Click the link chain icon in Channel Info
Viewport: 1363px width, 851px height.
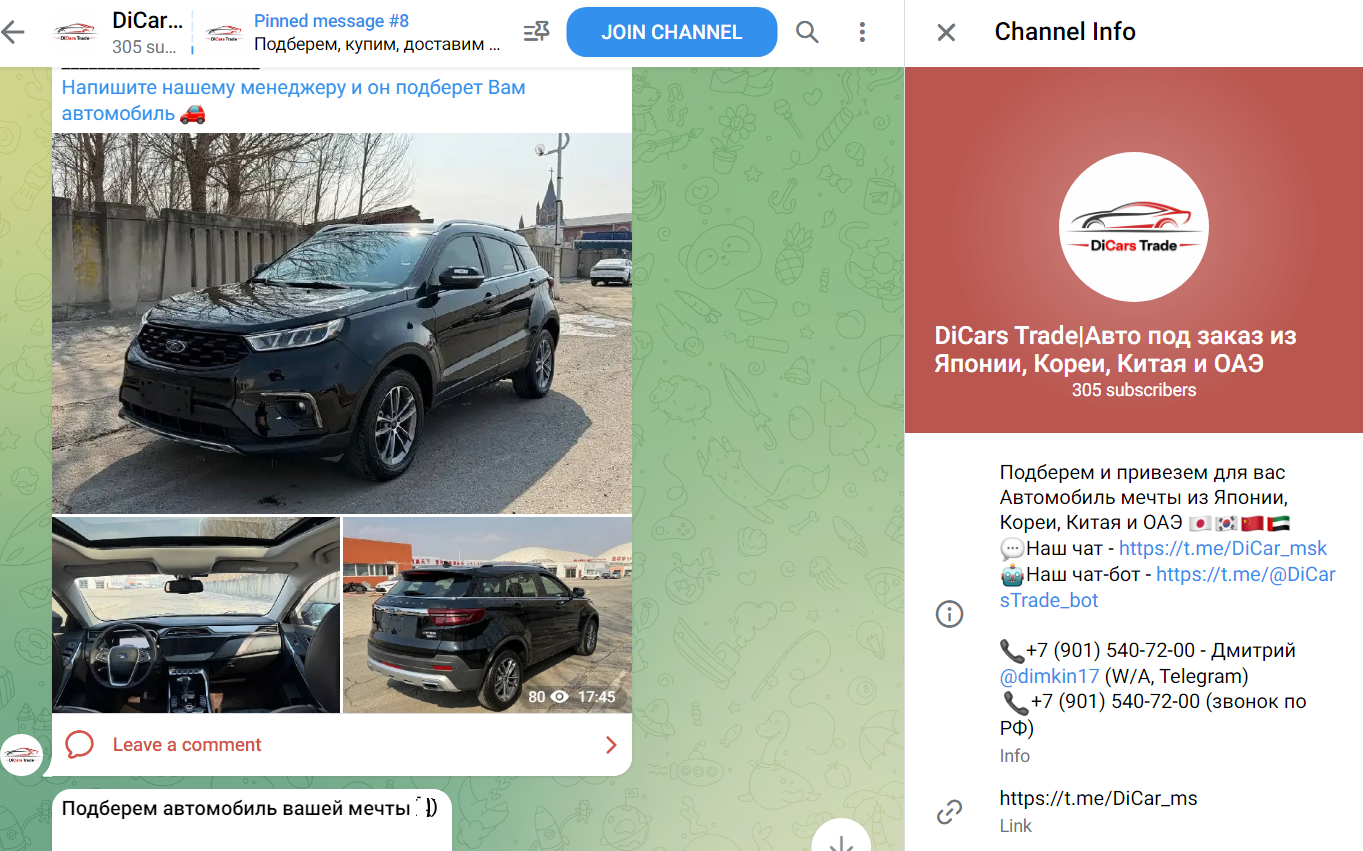(x=949, y=813)
